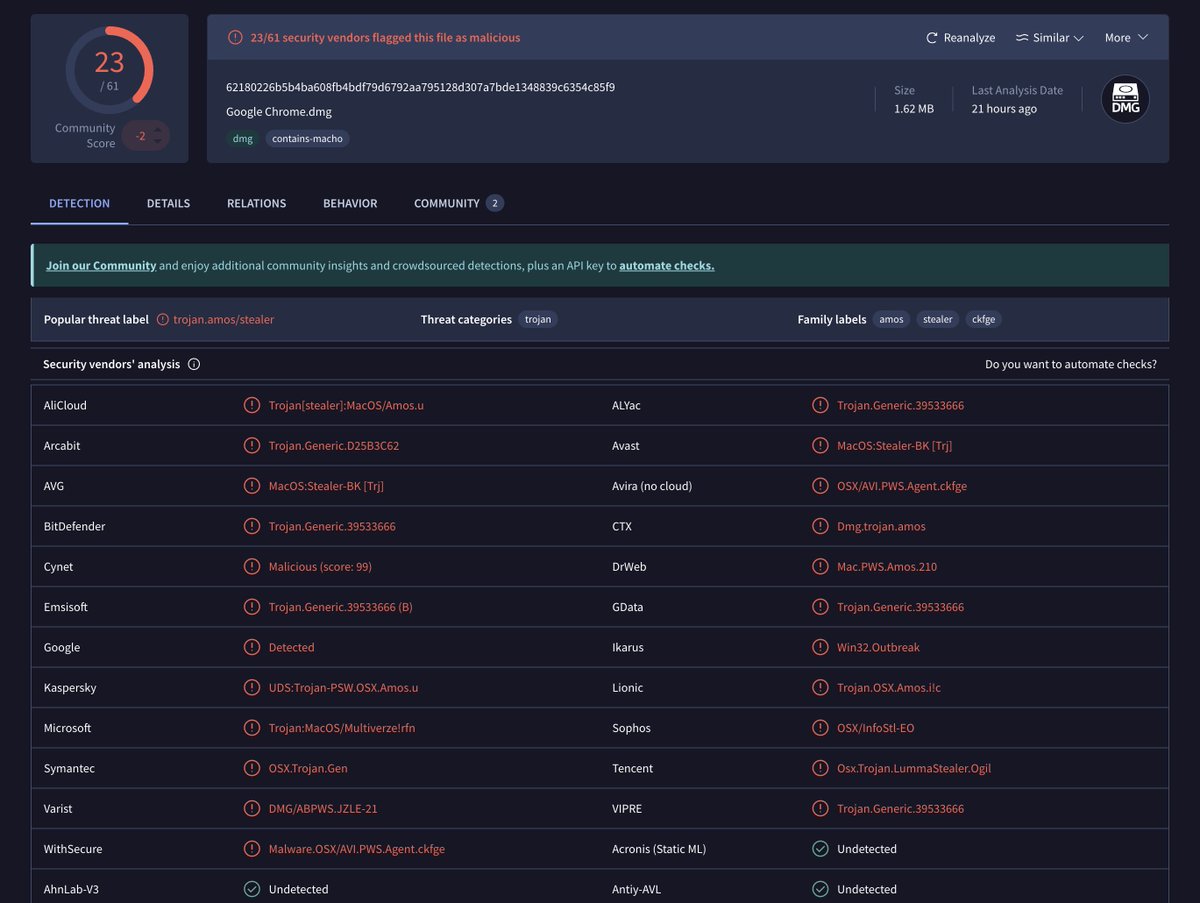Click the file hash text
This screenshot has height=903, width=1200.
[420, 87]
